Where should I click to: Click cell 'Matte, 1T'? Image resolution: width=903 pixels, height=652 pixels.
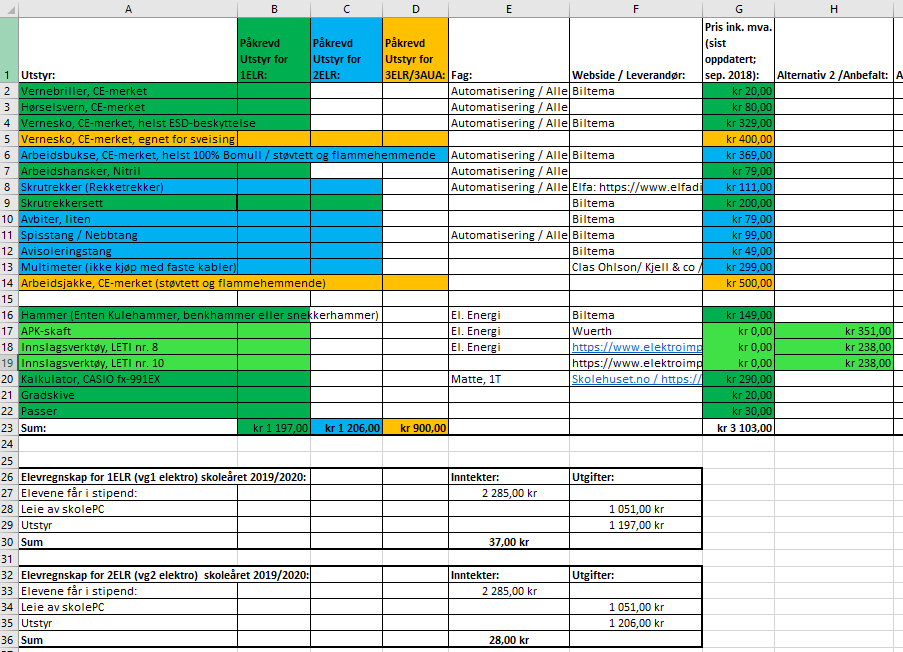click(x=509, y=379)
